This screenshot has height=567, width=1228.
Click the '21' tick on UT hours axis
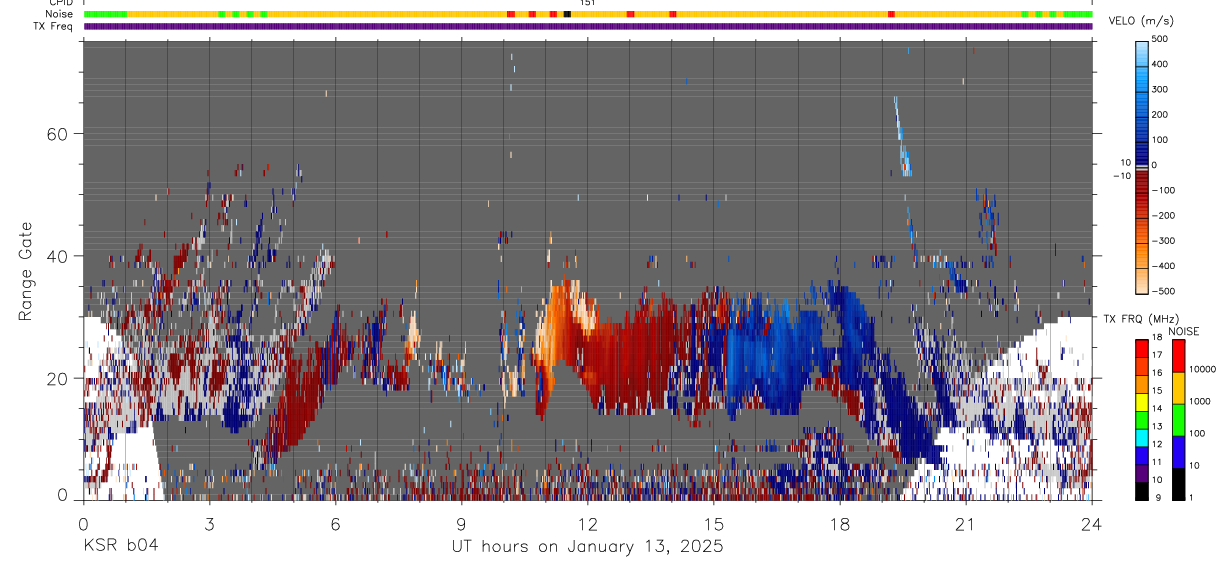point(966,523)
